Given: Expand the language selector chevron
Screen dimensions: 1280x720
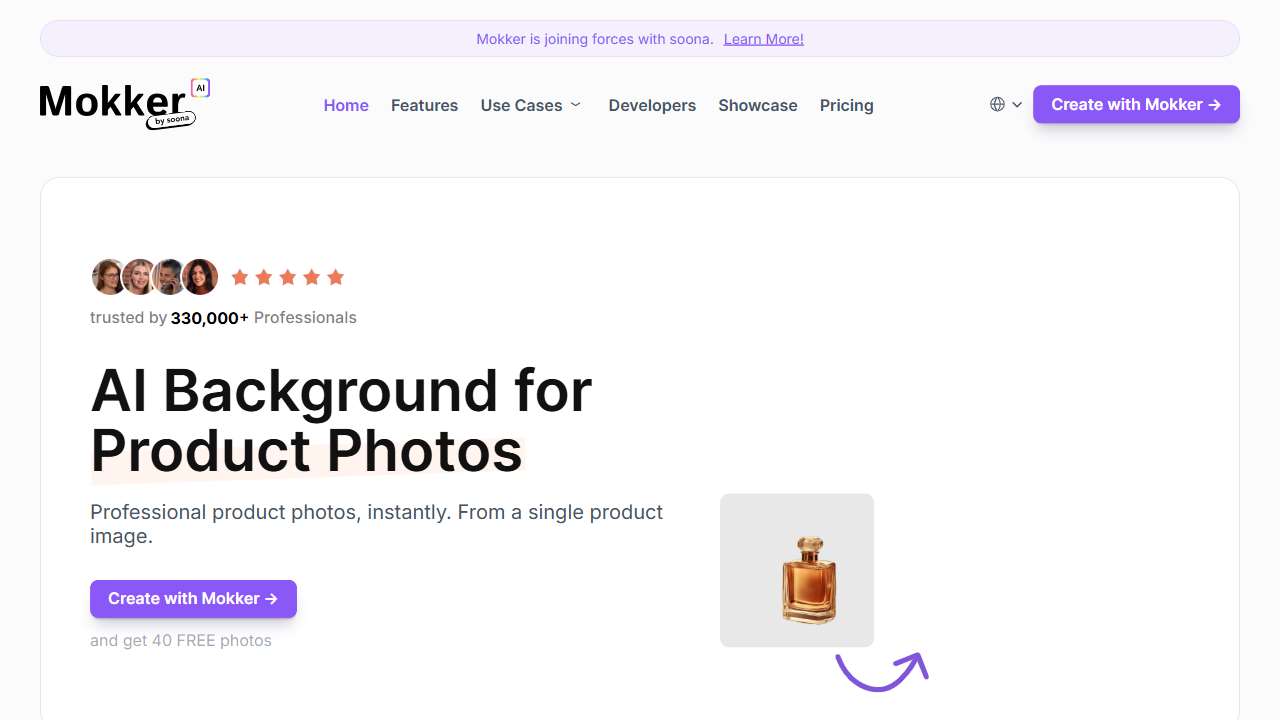Looking at the screenshot, I should (x=1017, y=104).
